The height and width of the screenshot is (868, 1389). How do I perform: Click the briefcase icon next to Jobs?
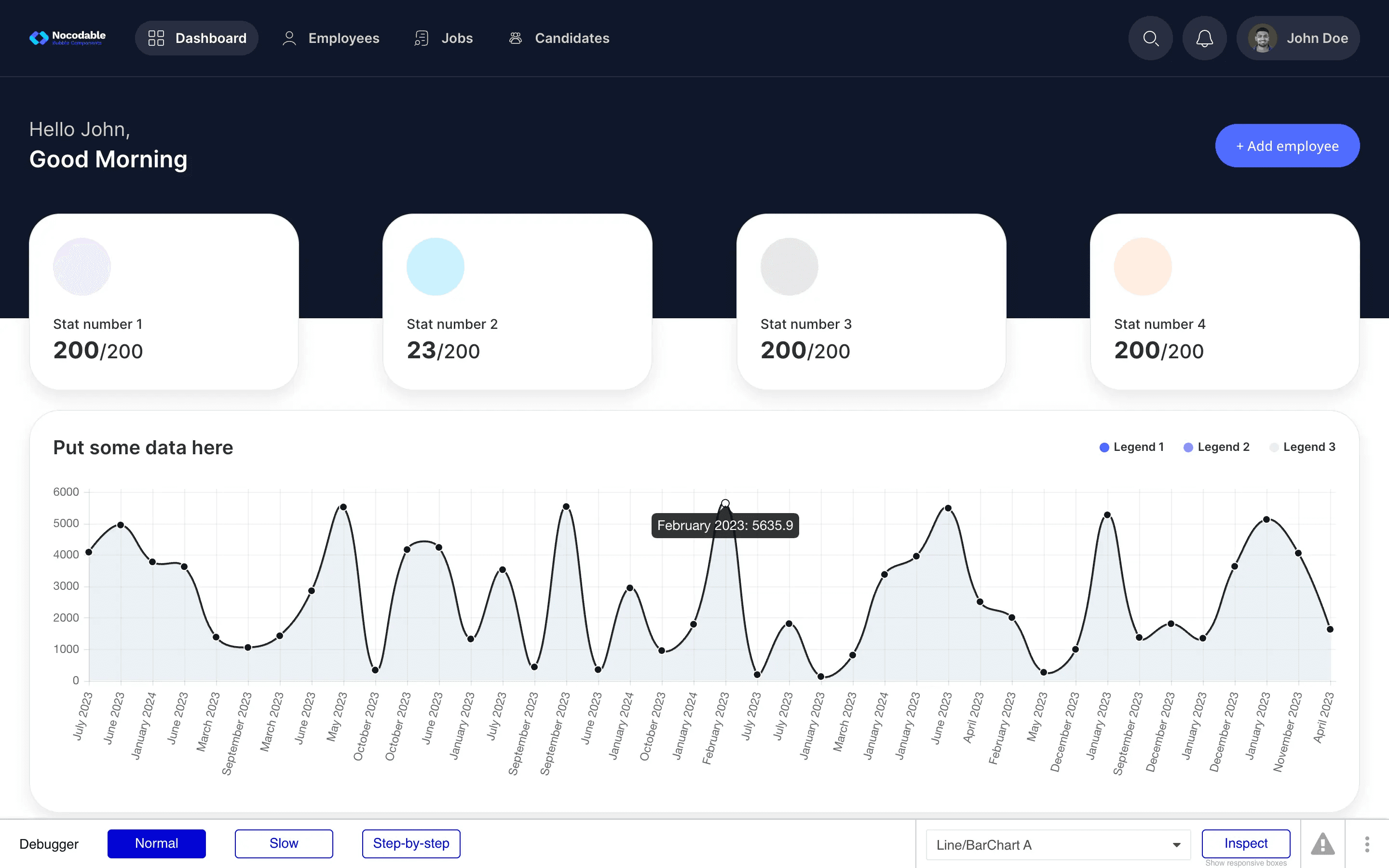pos(422,38)
